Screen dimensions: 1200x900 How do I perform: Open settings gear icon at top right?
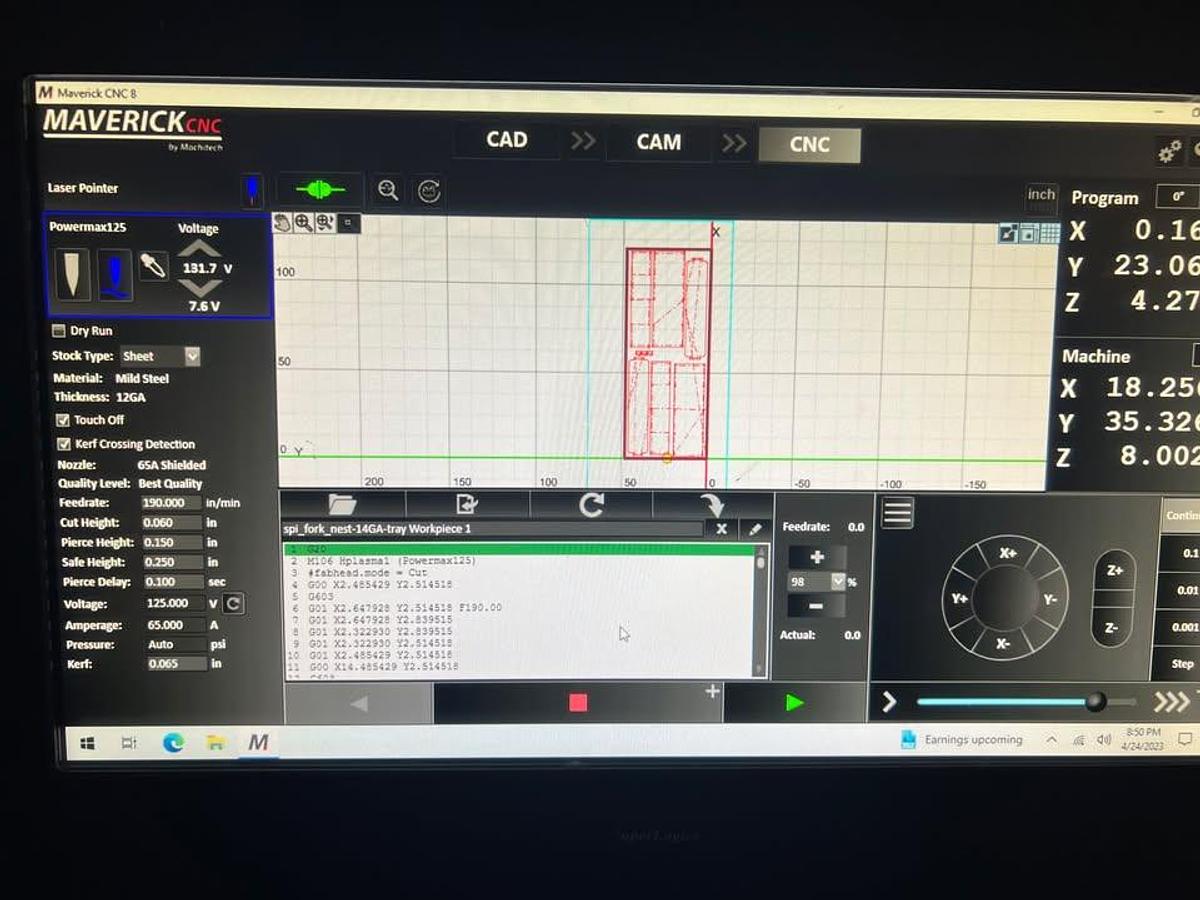(x=1169, y=152)
